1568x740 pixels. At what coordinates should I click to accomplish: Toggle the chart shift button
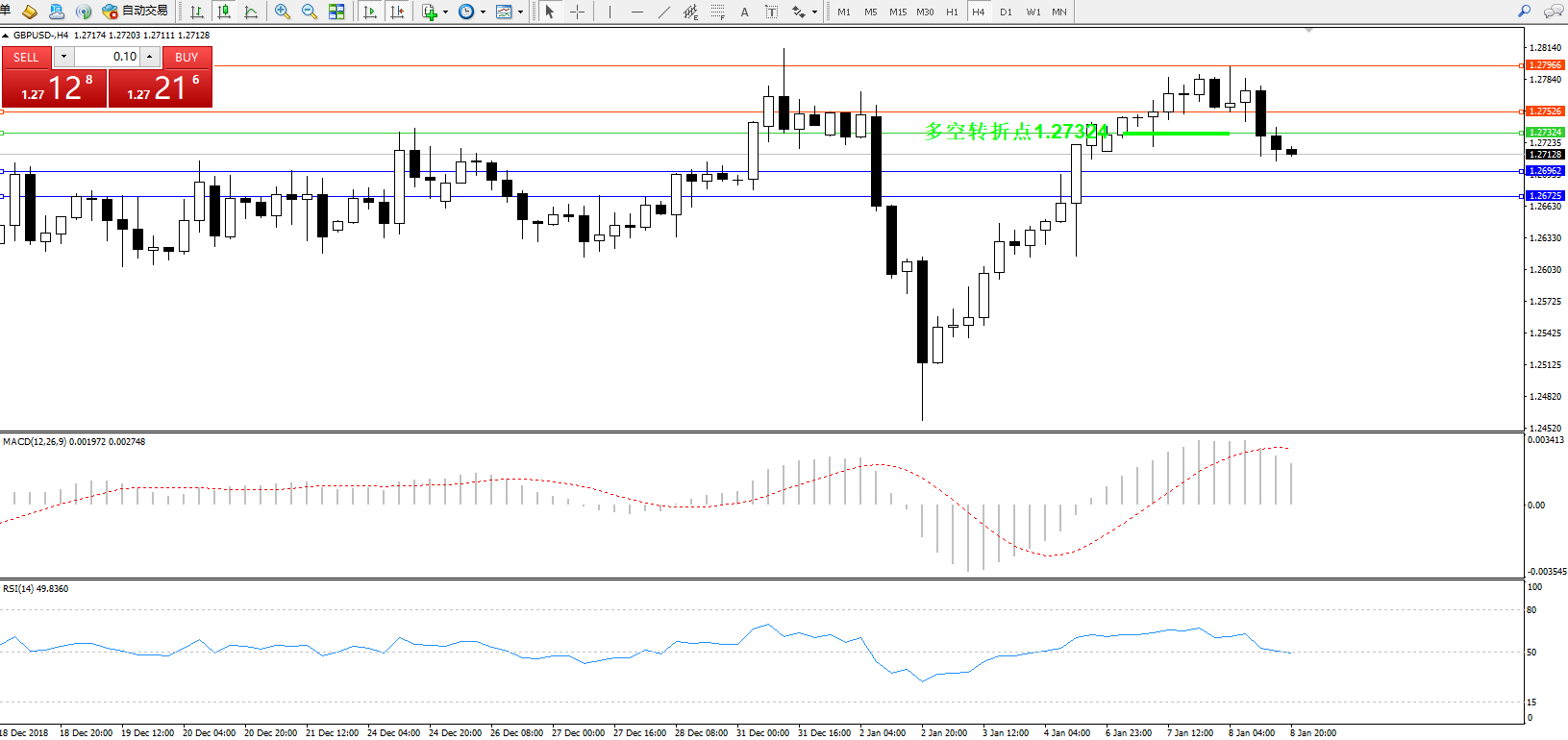pyautogui.click(x=397, y=12)
